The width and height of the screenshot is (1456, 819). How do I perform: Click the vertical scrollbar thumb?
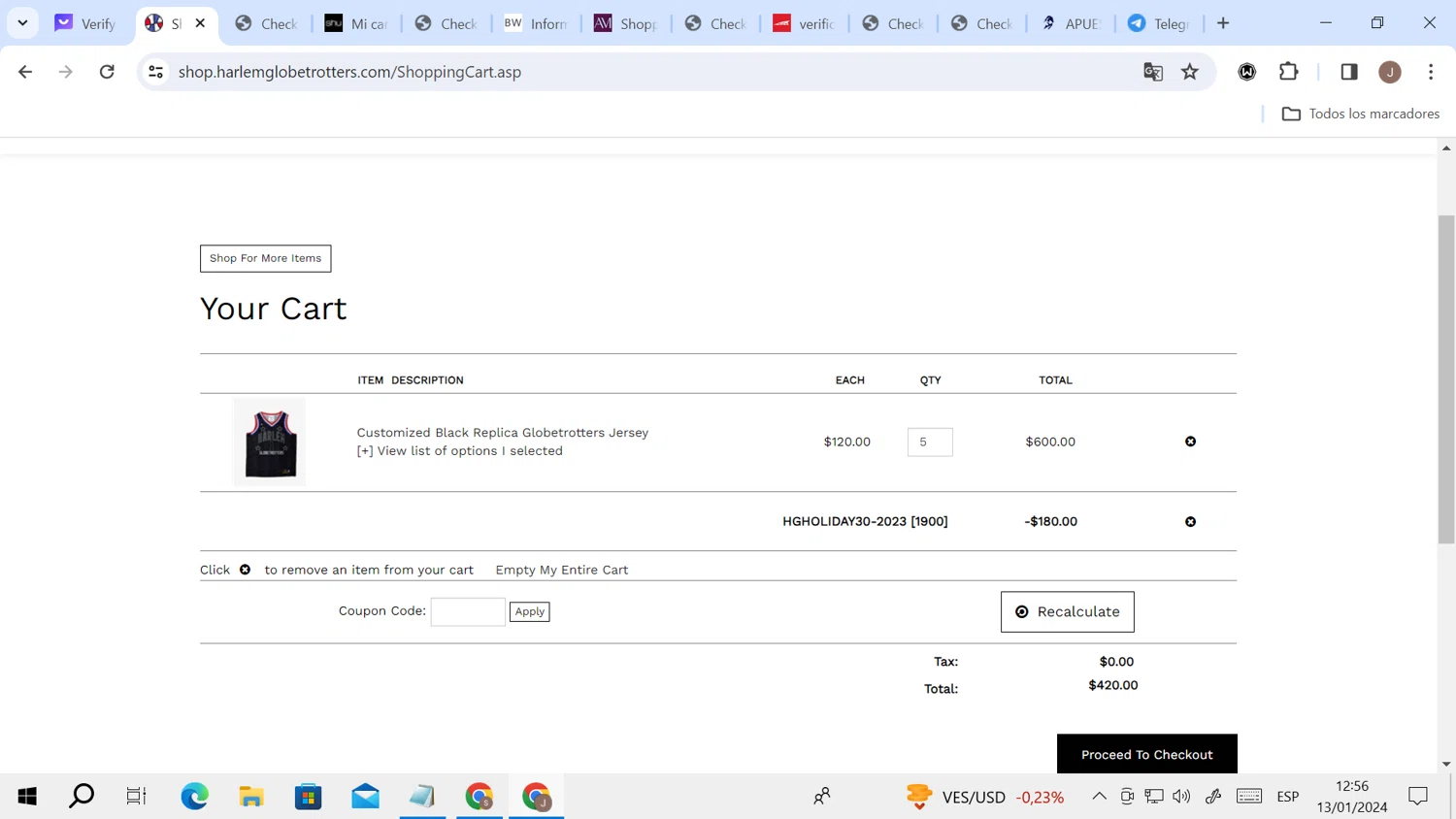point(1446,378)
